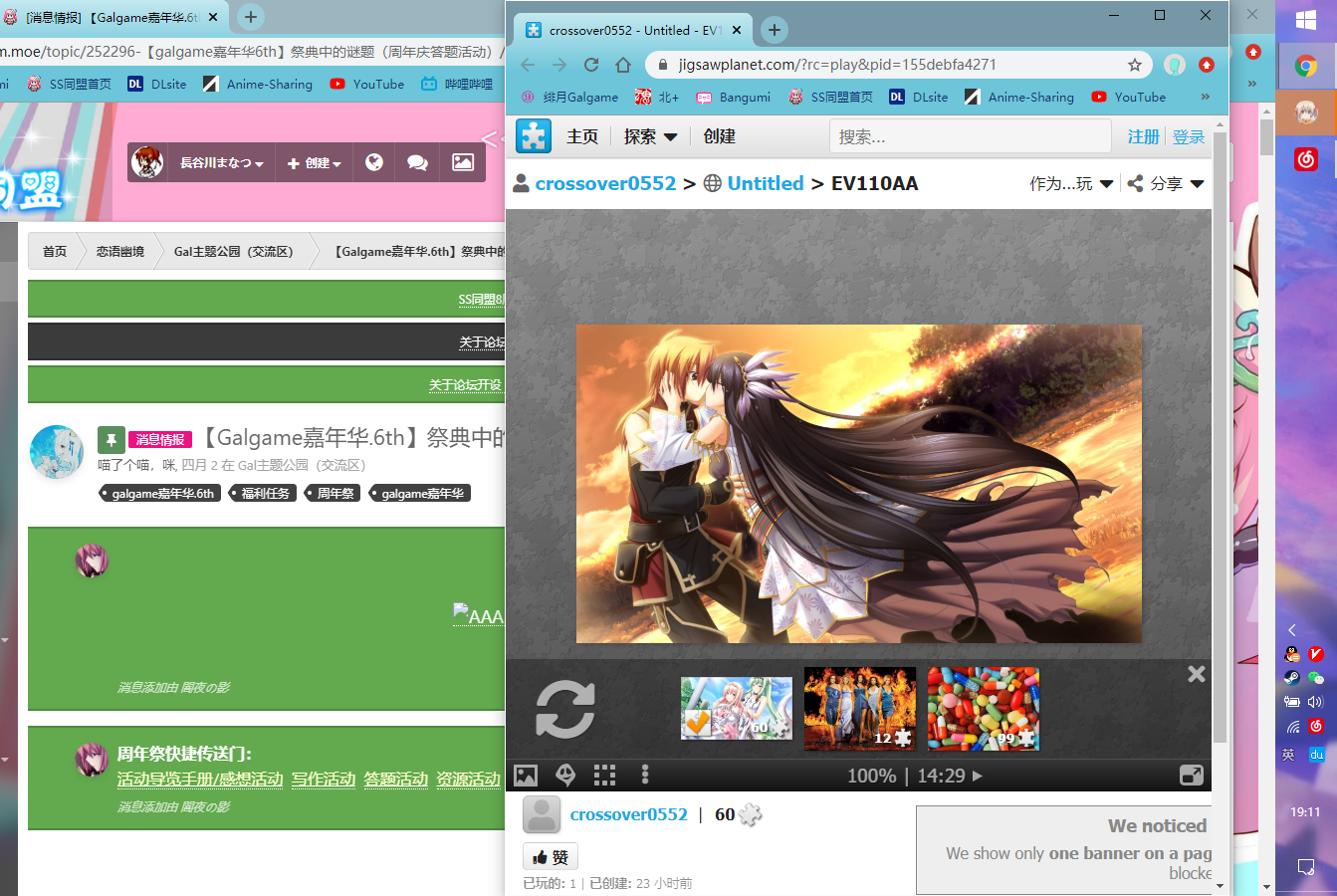This screenshot has height=896, width=1337.
Task: Open NetEase Cloud Music on the taskbar
Action: point(1306,158)
